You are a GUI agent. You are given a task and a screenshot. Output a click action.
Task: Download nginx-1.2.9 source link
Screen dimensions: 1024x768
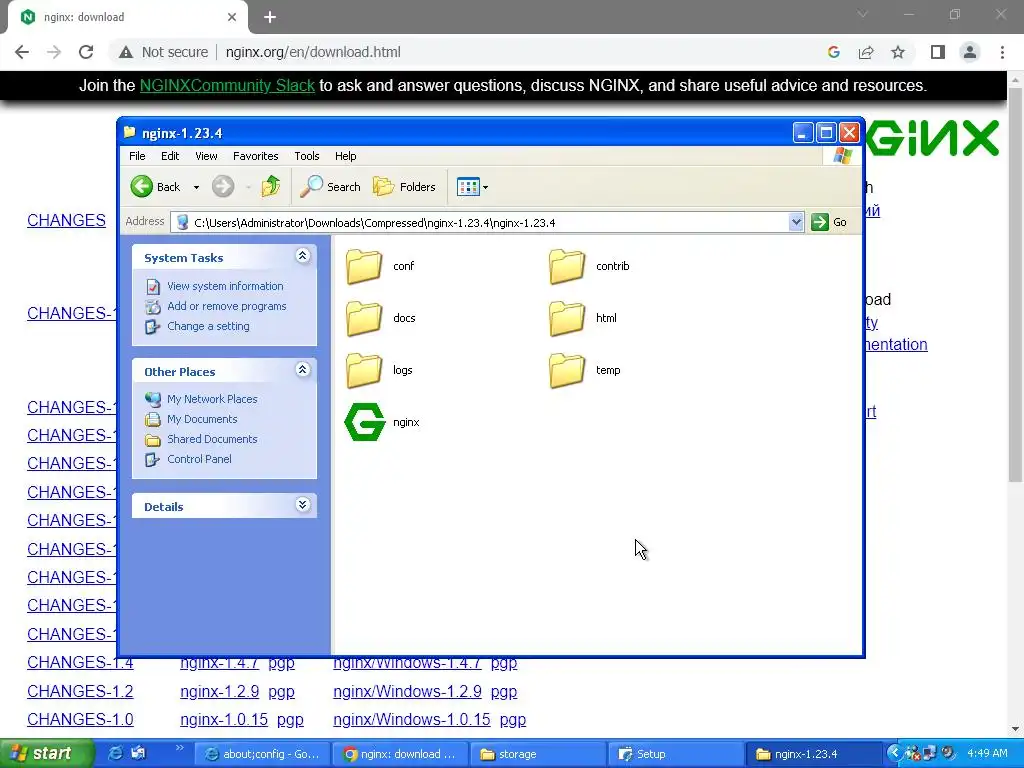click(219, 691)
